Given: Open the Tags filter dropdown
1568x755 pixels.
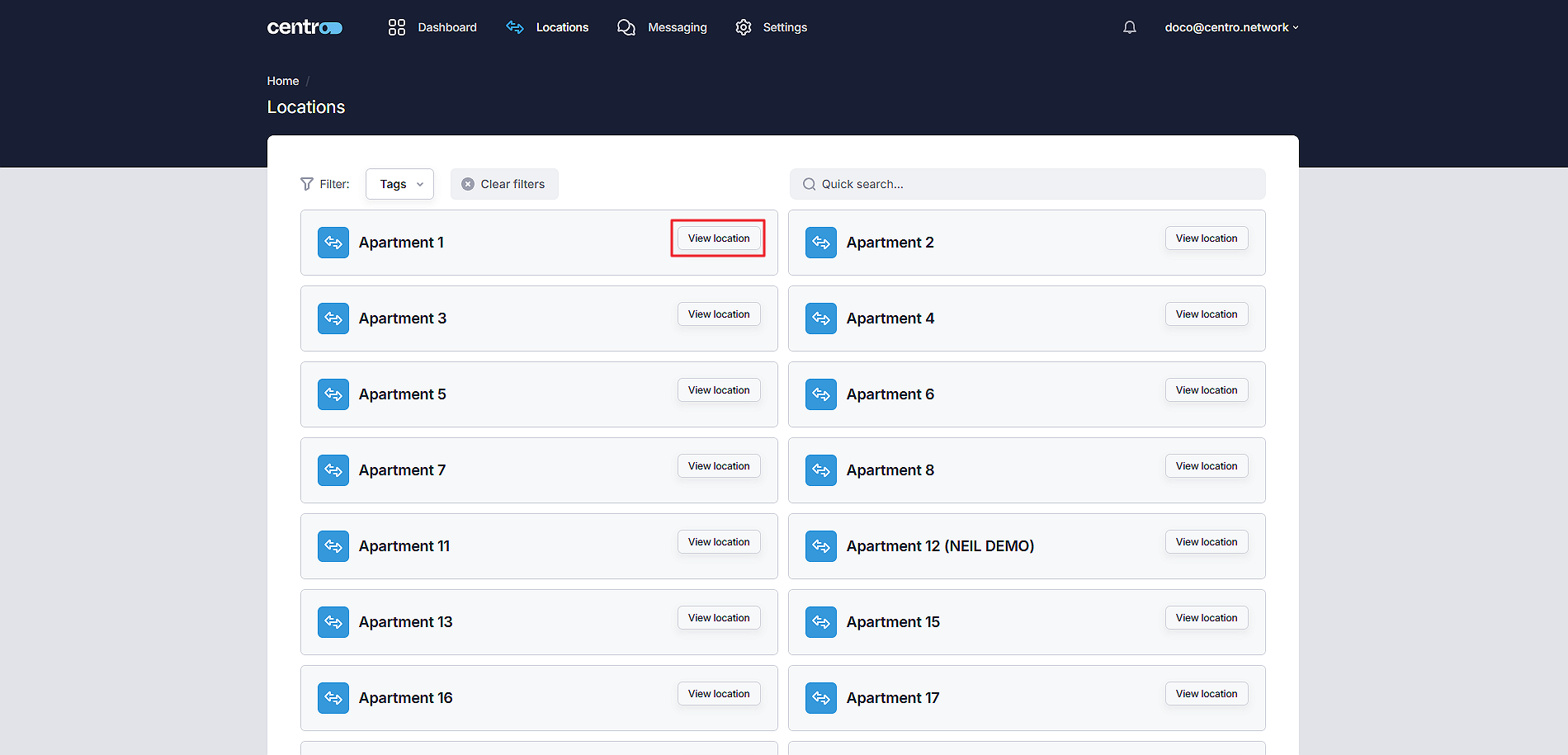Looking at the screenshot, I should 399,184.
